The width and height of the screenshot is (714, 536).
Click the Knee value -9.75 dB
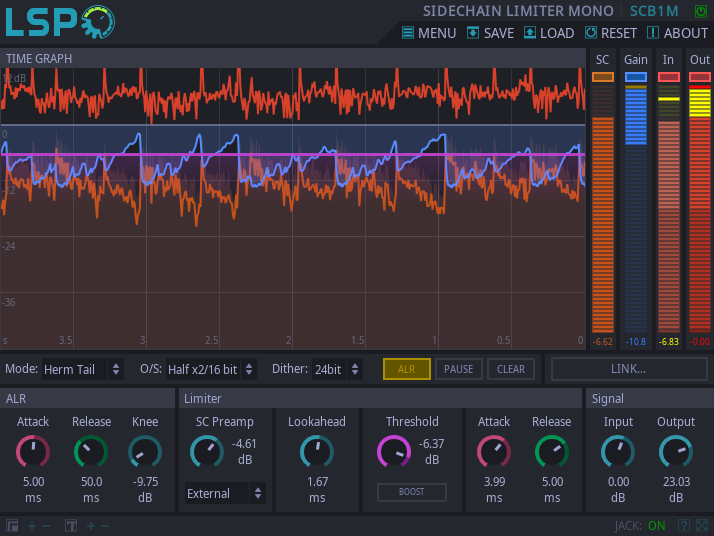[145, 490]
